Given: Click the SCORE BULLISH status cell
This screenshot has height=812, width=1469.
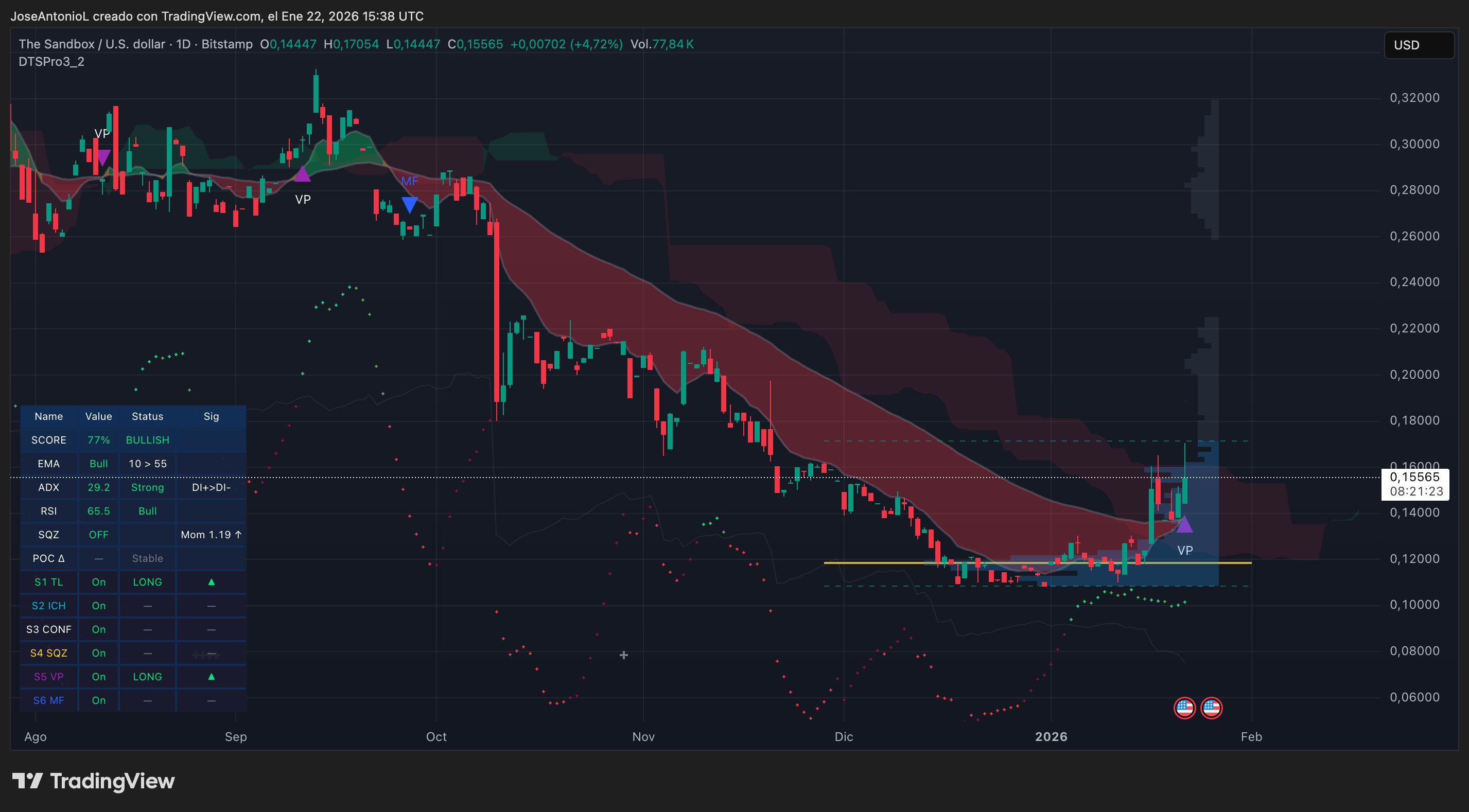Looking at the screenshot, I should (x=147, y=440).
